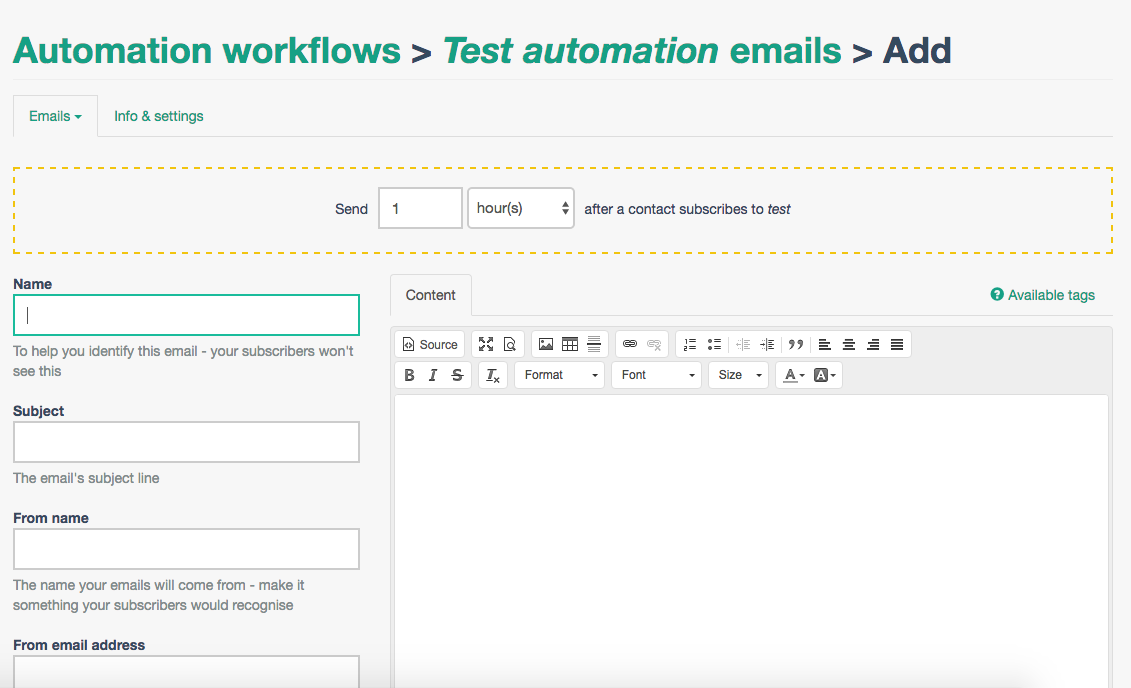
Task: Toggle strikethrough formatting
Action: pos(457,375)
